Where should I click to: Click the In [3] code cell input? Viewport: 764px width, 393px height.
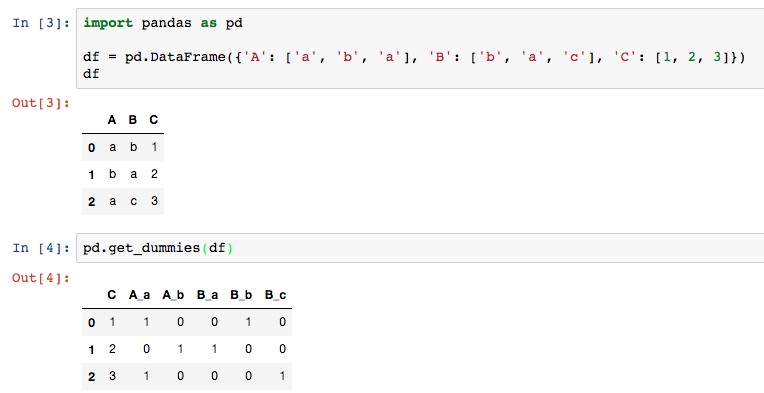(420, 48)
